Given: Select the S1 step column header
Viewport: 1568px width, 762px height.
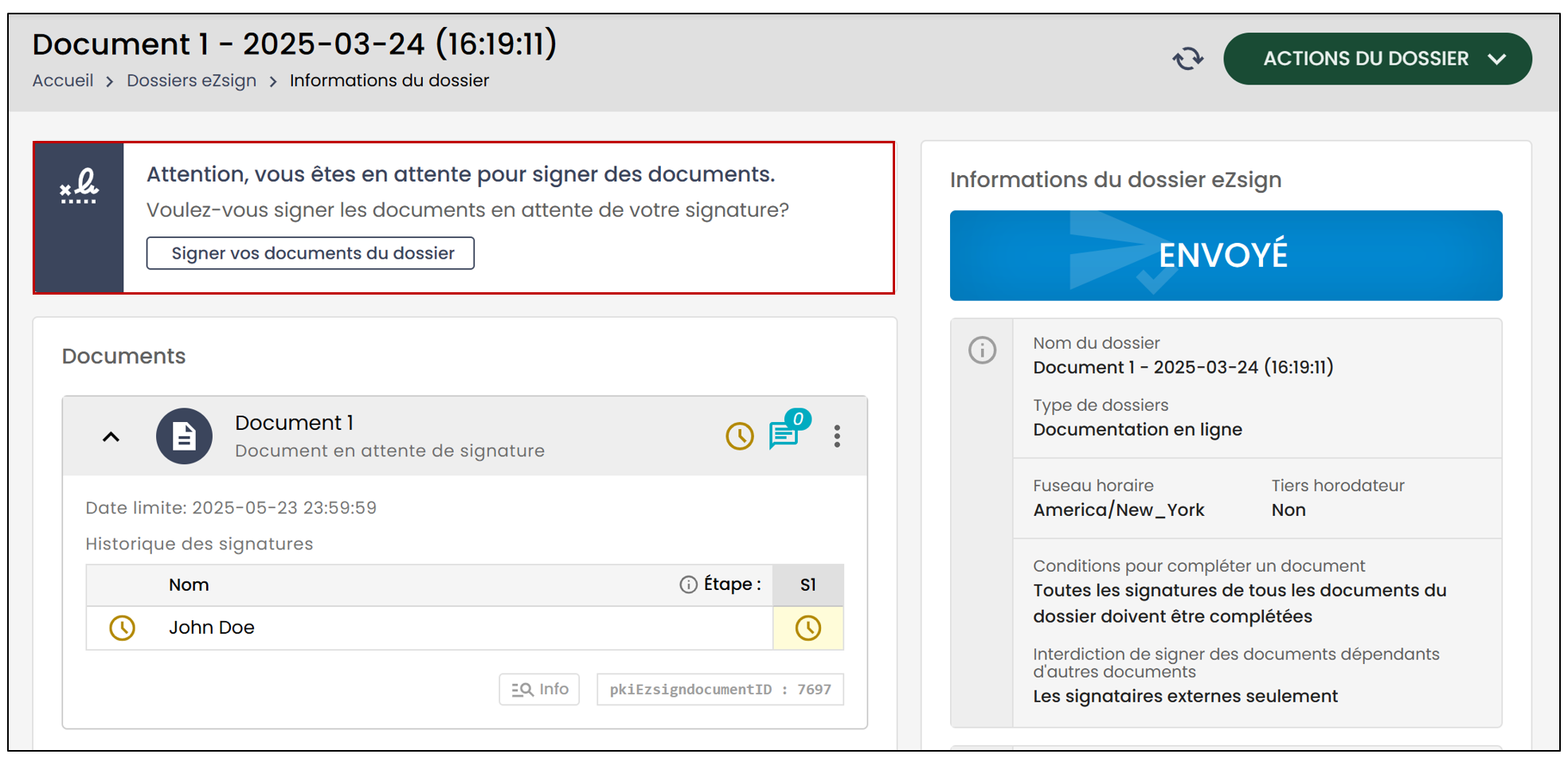Looking at the screenshot, I should tap(808, 585).
